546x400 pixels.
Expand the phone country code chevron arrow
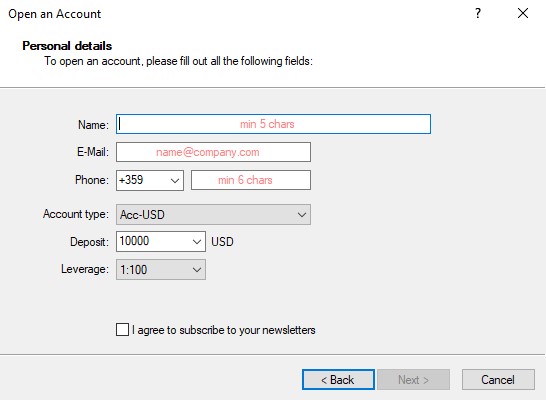point(175,180)
